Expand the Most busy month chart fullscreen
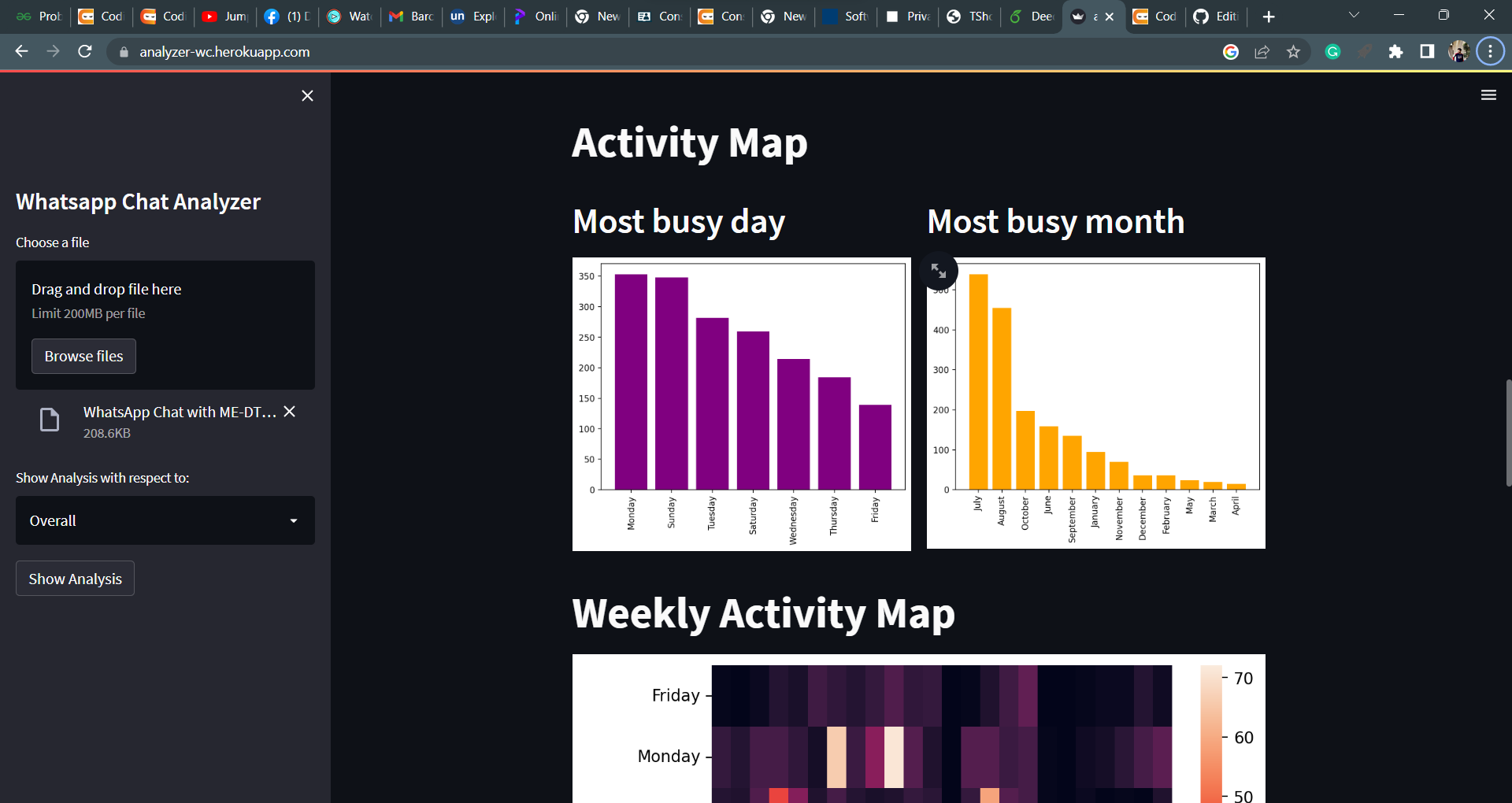This screenshot has width=1512, height=803. pos(939,271)
